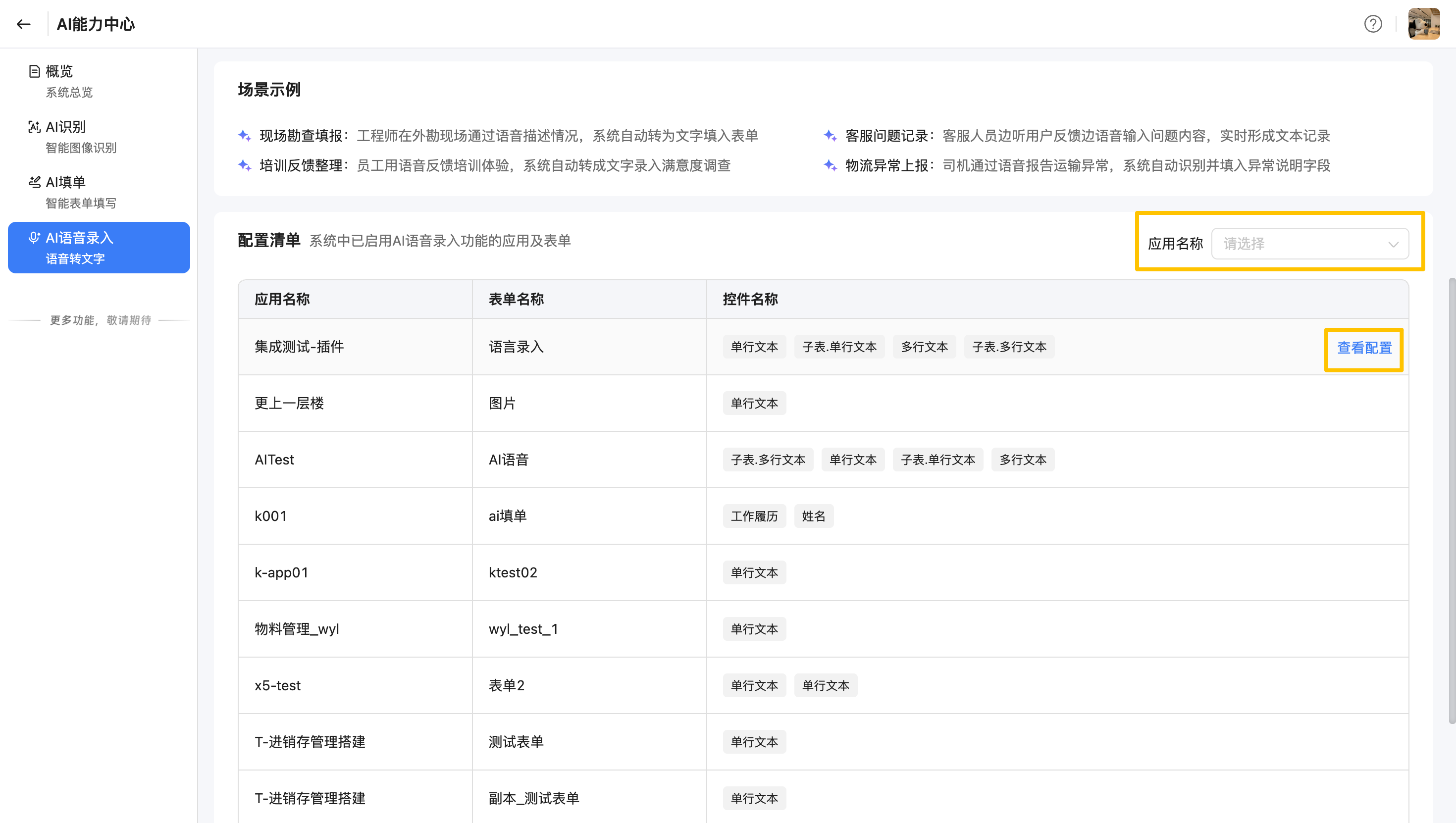This screenshot has height=823, width=1456.
Task: Click the 物料管理_wyl application name cell
Action: coord(297,628)
